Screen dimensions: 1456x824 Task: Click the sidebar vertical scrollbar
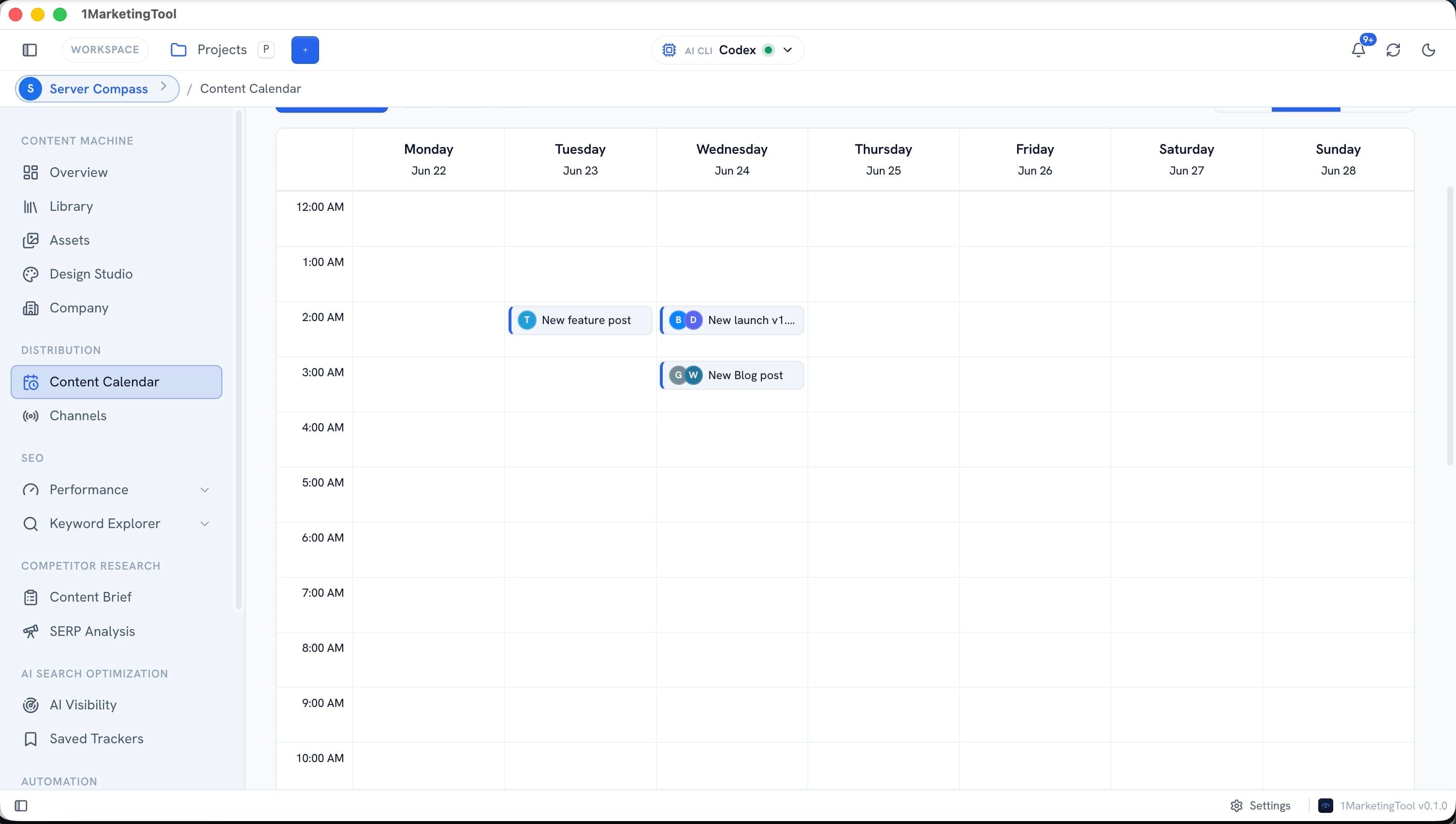point(238,360)
